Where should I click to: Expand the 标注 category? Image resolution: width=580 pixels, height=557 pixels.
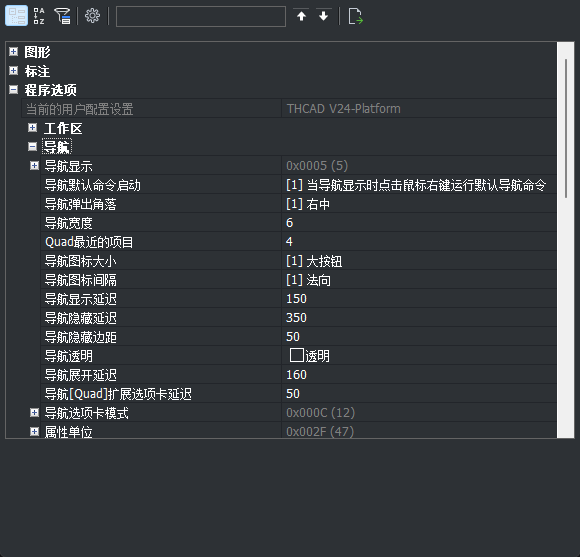pos(14,71)
